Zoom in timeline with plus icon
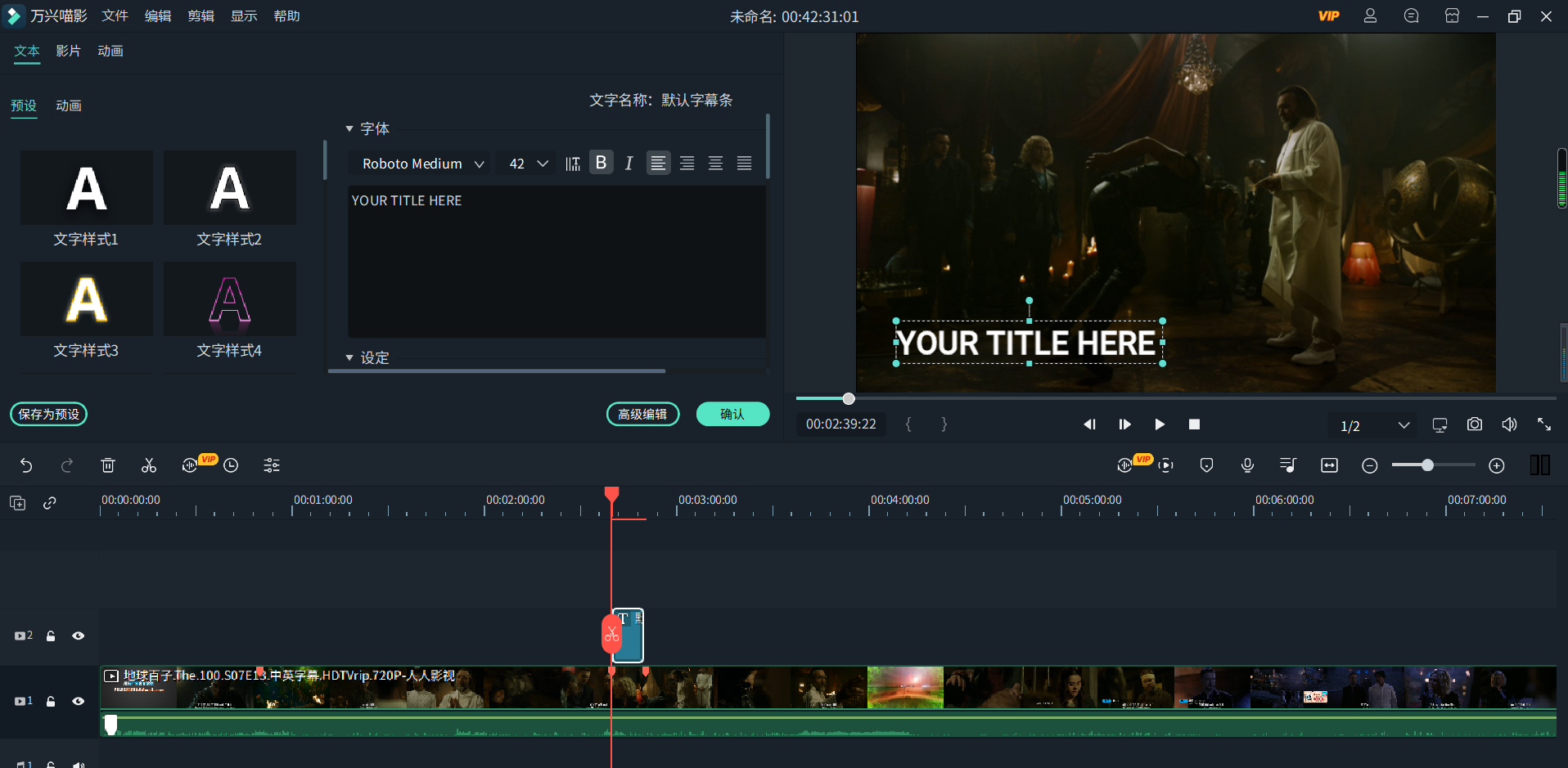The width and height of the screenshot is (1568, 768). [x=1496, y=465]
